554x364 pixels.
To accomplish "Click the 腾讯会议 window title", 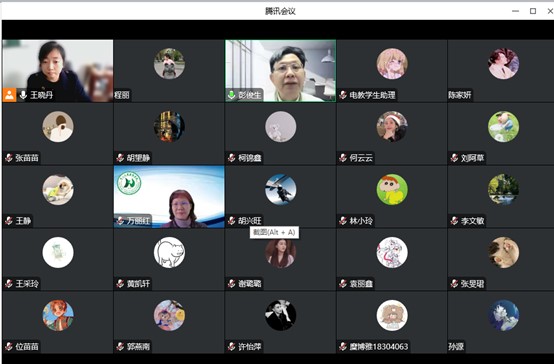I will coord(280,11).
